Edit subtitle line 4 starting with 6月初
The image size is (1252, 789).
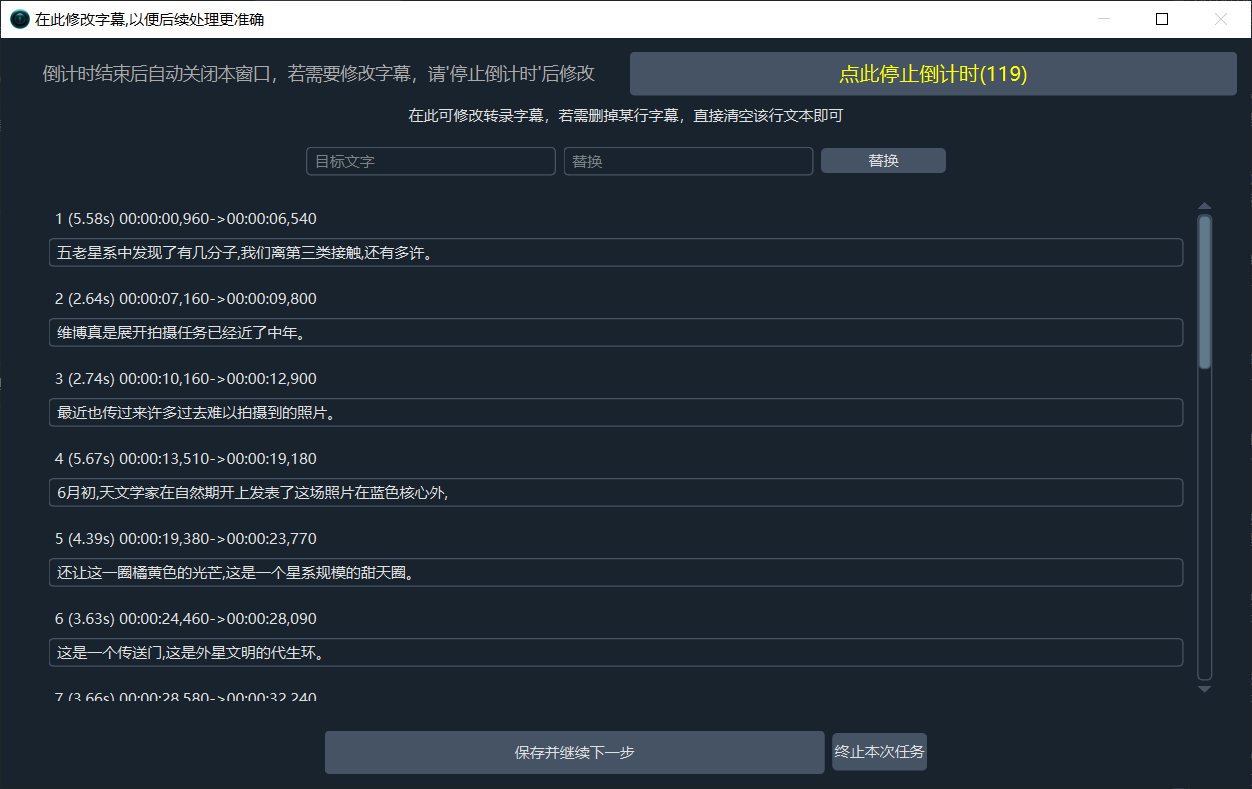[615, 493]
